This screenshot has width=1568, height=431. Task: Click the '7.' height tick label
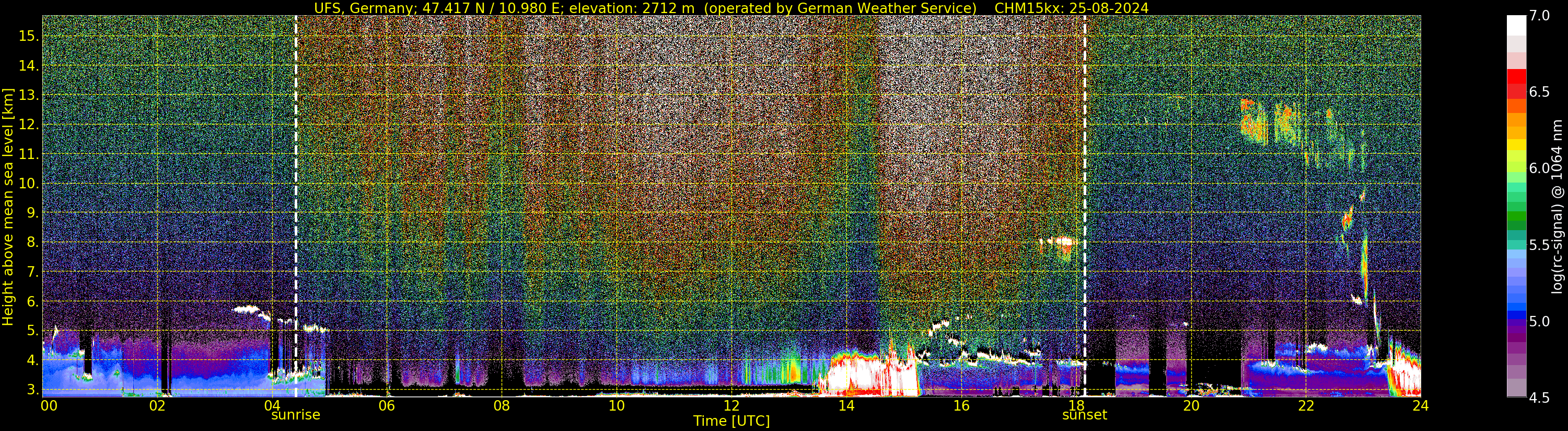click(32, 271)
